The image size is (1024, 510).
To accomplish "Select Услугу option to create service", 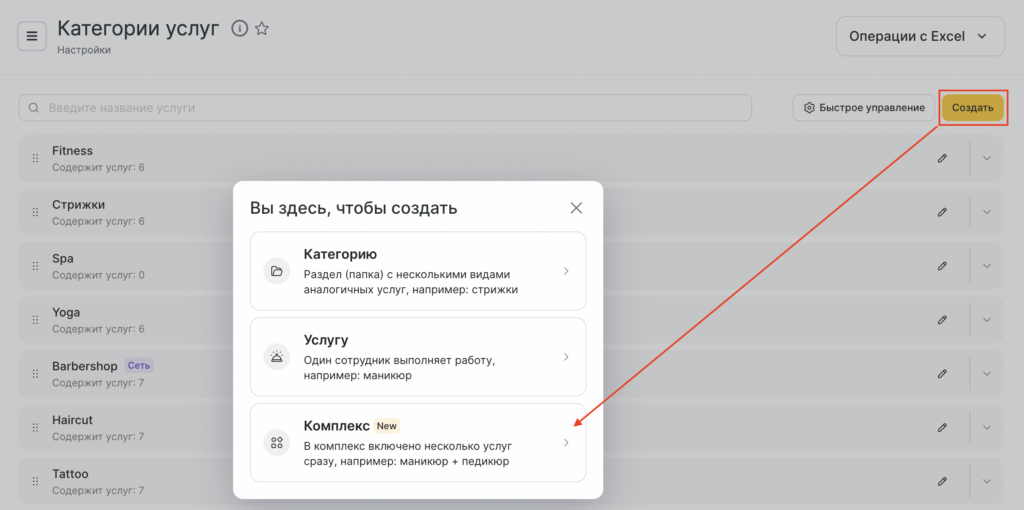I will (x=418, y=357).
